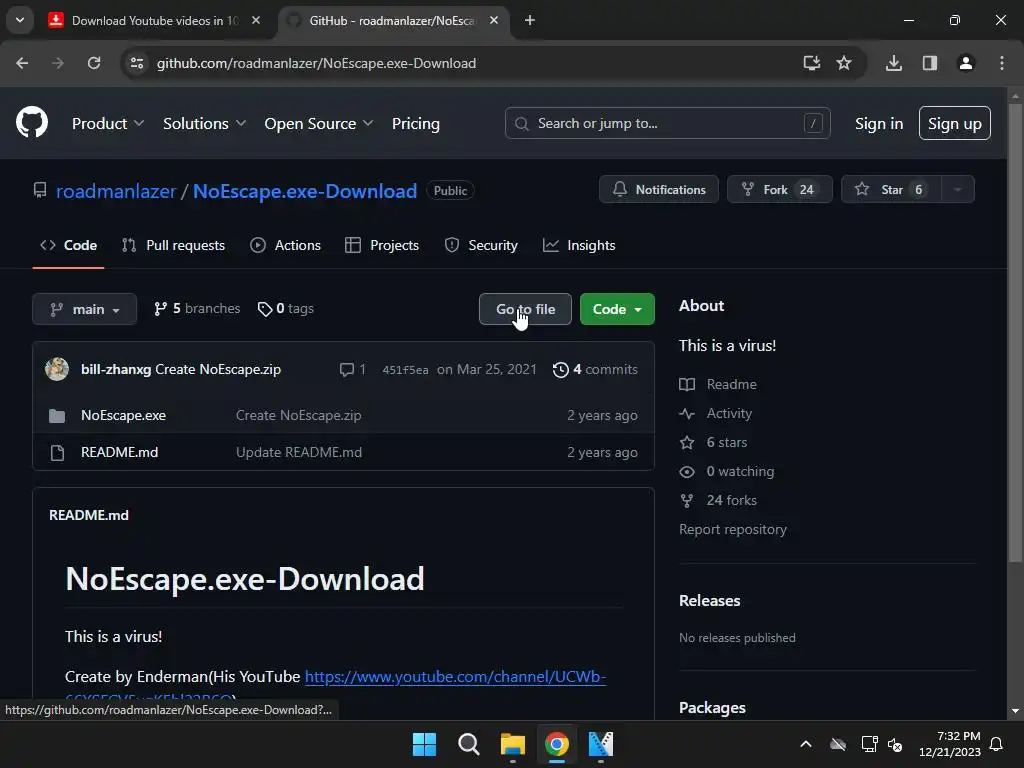Fork the repository with Fork button
Viewport: 1024px width, 768px height.
click(779, 189)
